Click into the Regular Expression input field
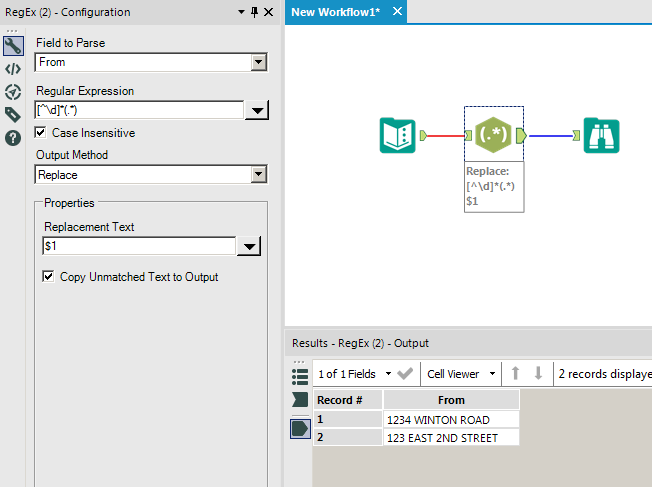The height and width of the screenshot is (487, 652). (138, 110)
